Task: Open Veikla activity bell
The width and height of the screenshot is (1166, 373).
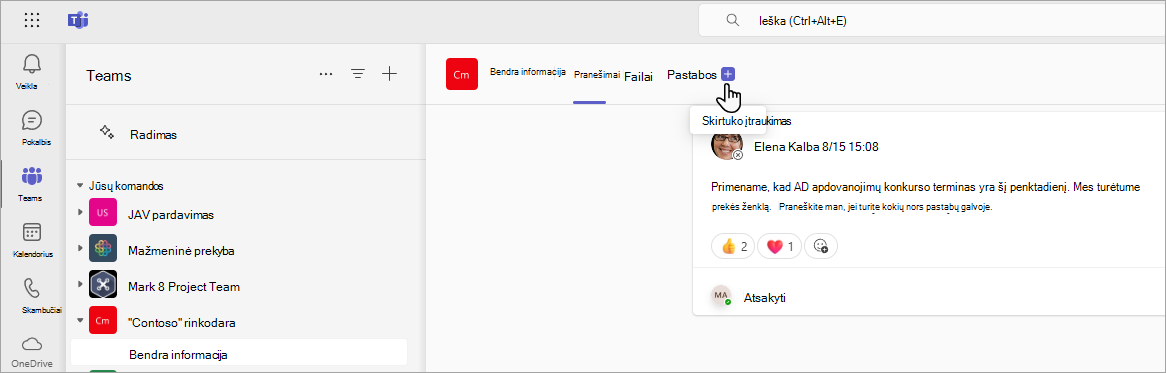Action: click(x=31, y=71)
